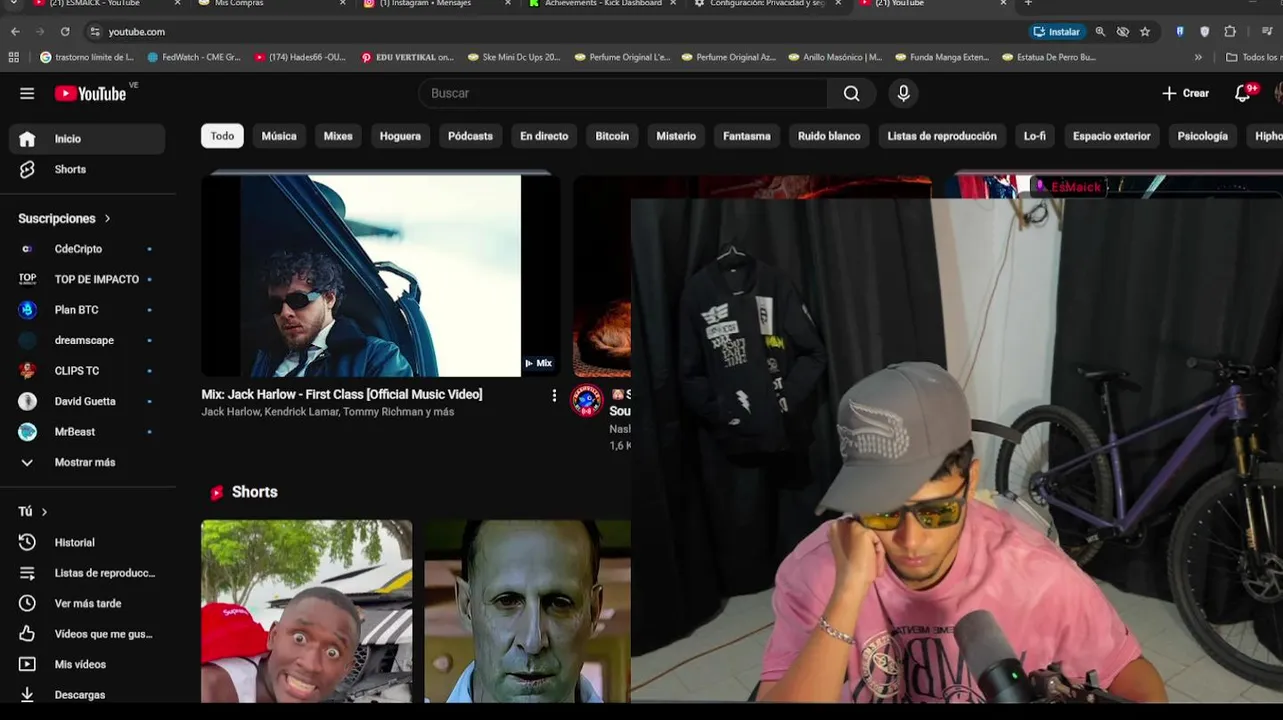Expand the Suscripciones section chevron
The width and height of the screenshot is (1283, 720).
pyautogui.click(x=107, y=218)
